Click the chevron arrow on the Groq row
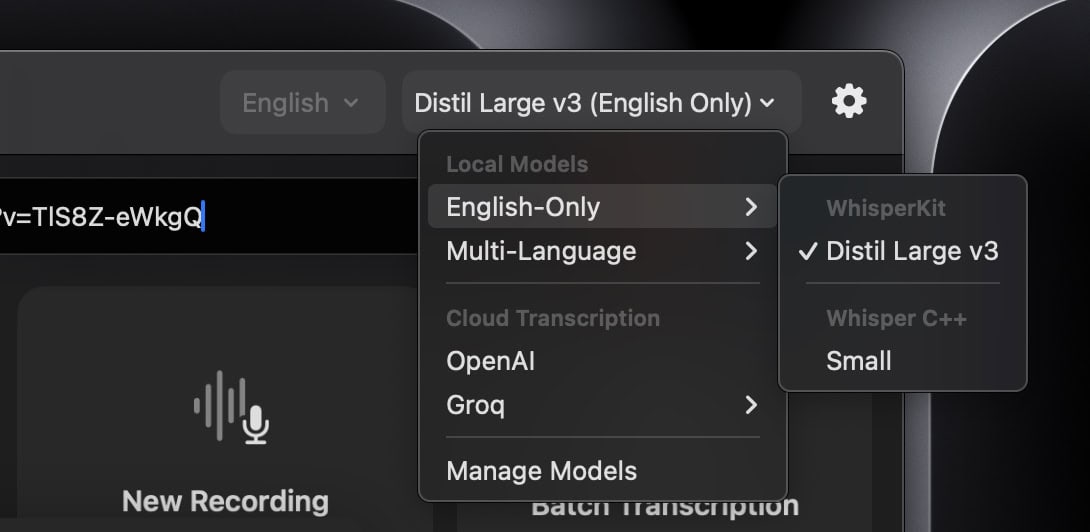Screen dimensions: 1090x532 click(751, 405)
